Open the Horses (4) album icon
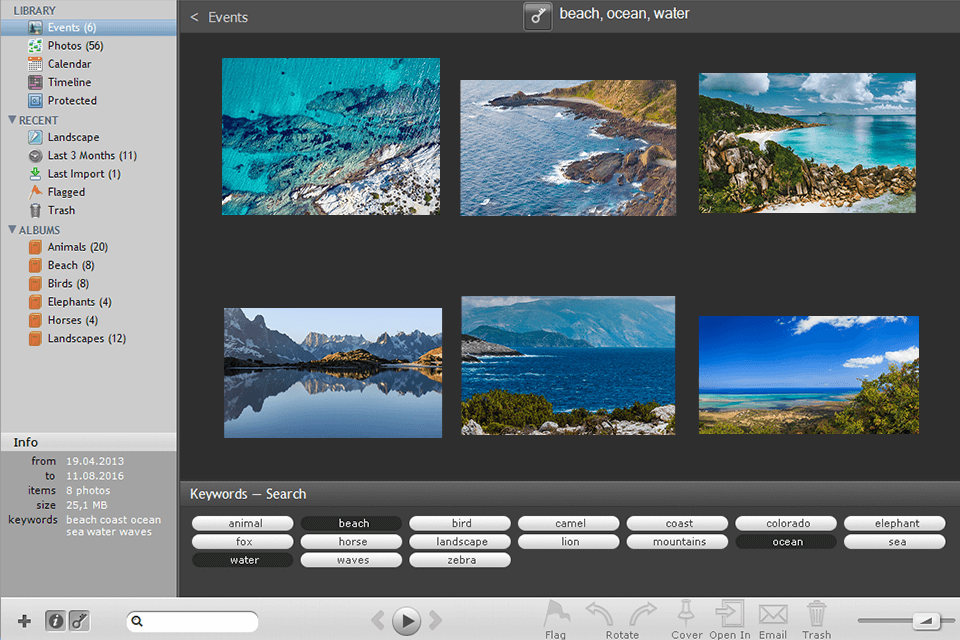Screen dimensions: 960x640 tap(36, 320)
